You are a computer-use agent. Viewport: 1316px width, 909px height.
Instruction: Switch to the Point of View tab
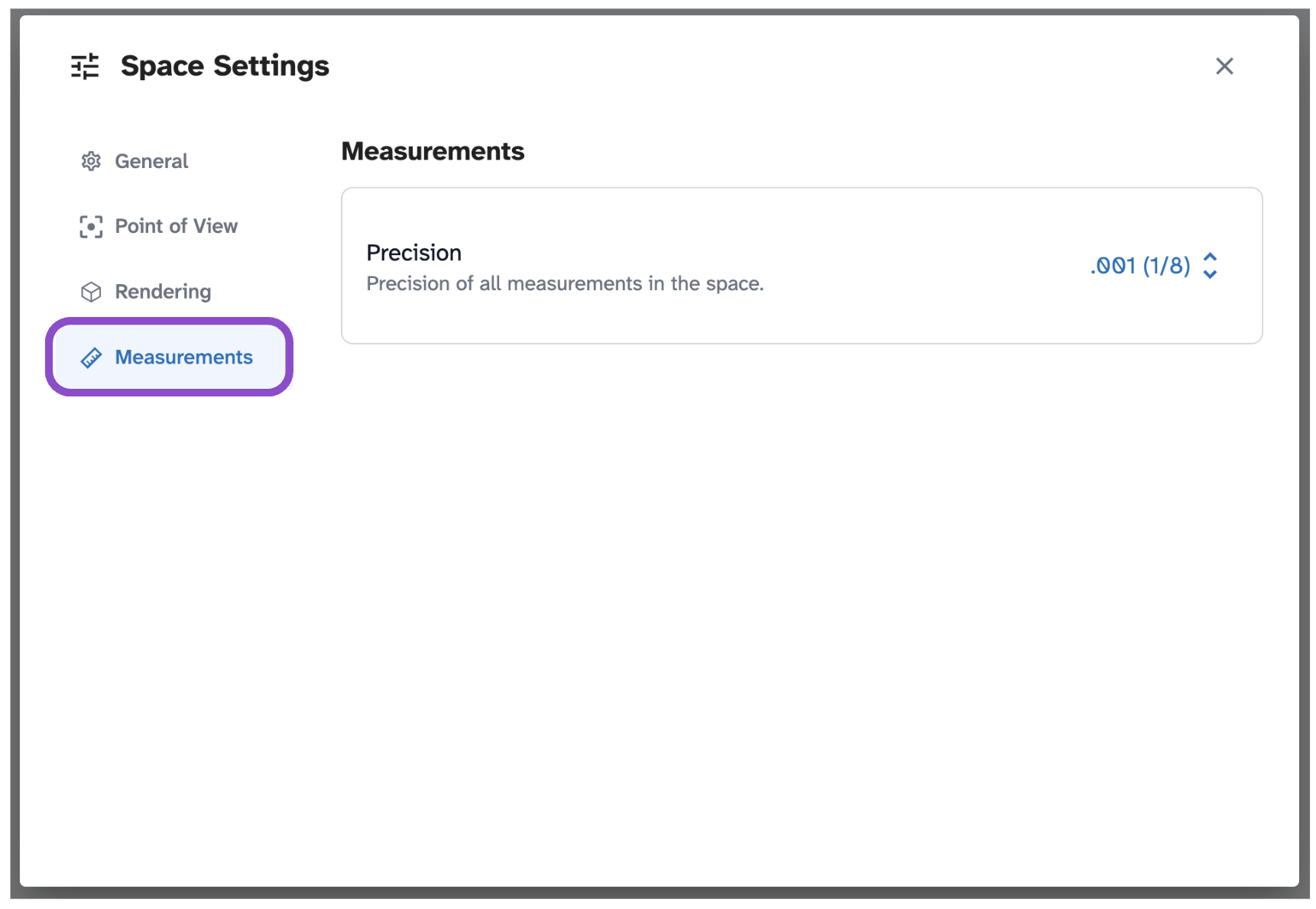pos(176,227)
